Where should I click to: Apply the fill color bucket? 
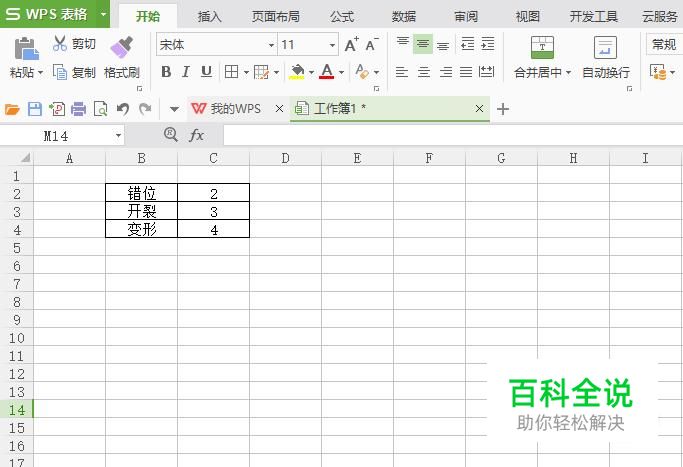point(297,72)
